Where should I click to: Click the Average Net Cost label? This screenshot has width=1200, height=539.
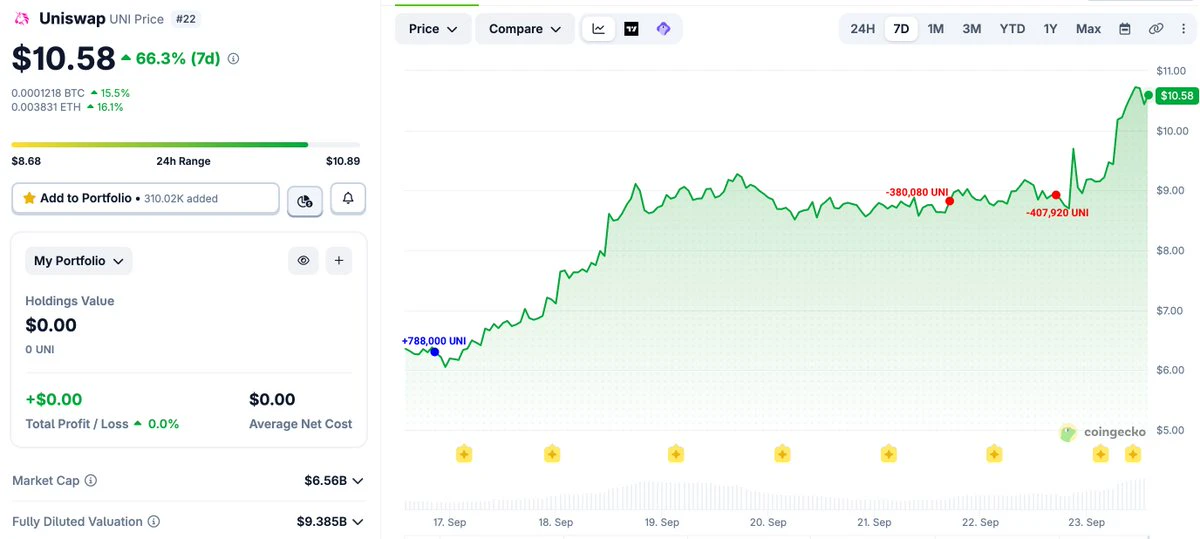(x=300, y=424)
